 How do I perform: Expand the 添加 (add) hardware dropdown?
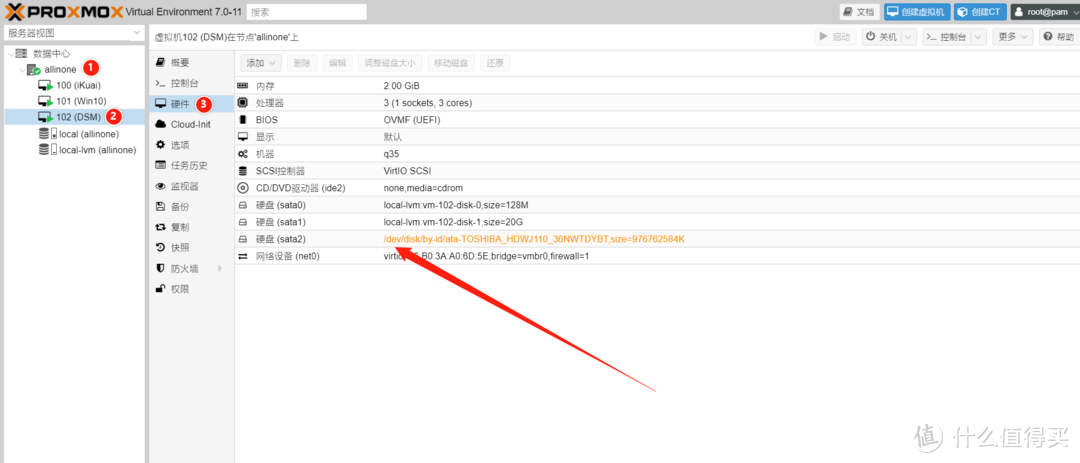(x=259, y=62)
